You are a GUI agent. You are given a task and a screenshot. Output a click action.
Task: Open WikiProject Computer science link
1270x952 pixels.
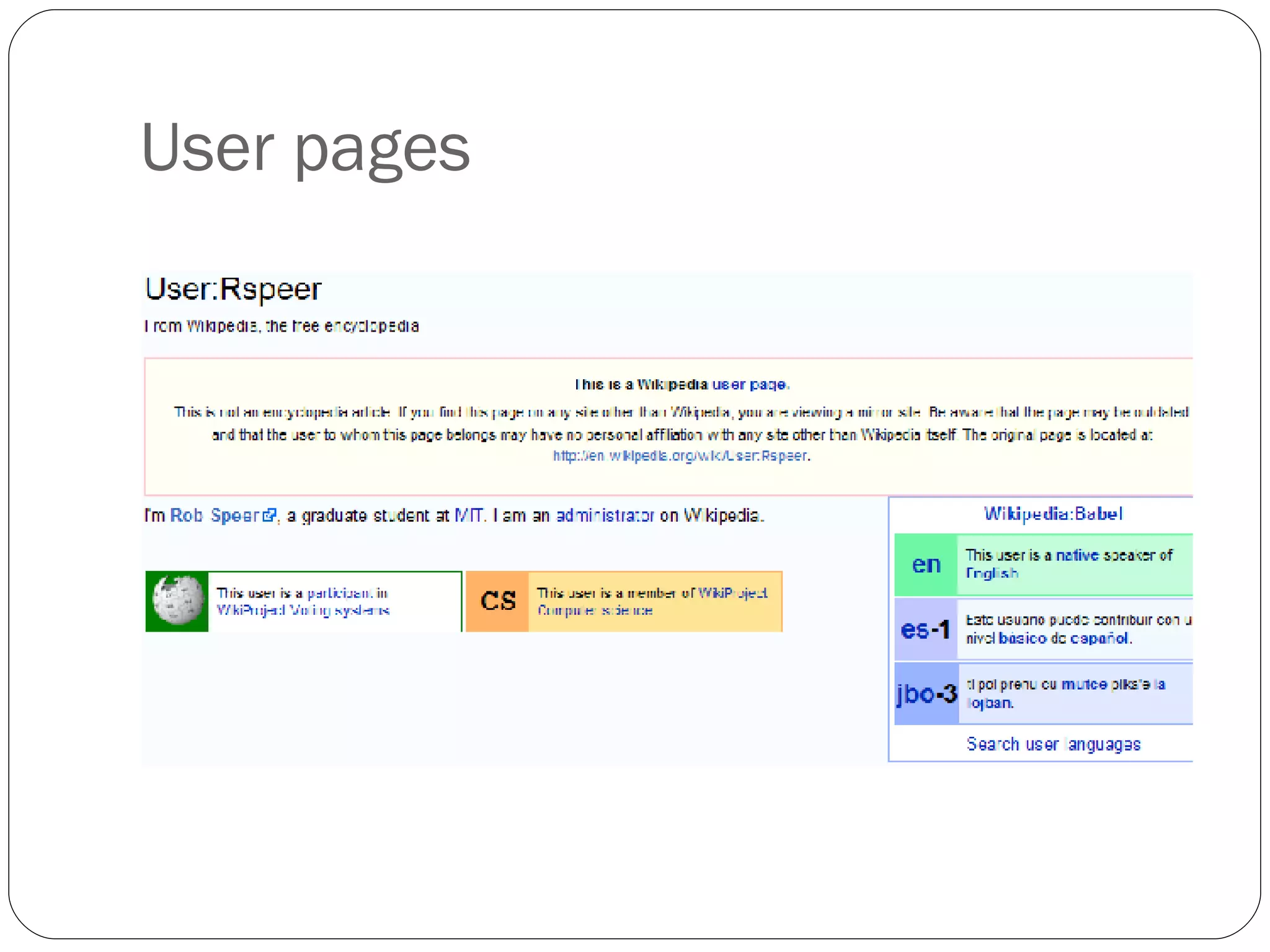(x=652, y=602)
